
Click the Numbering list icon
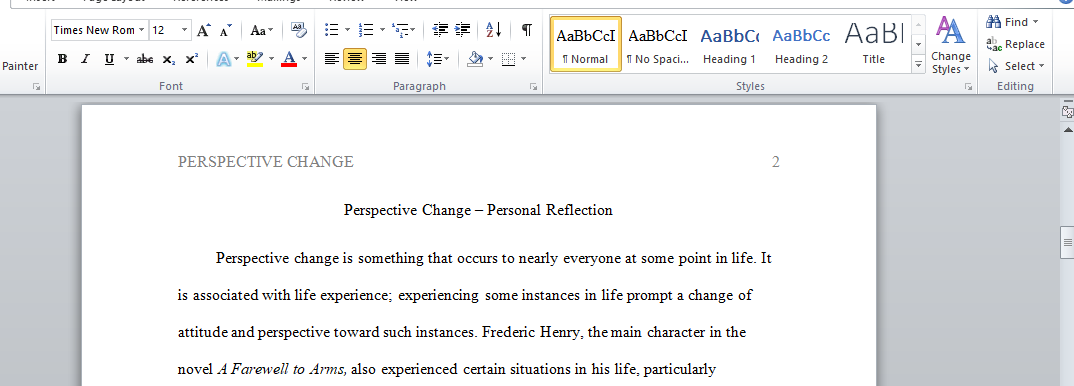366,30
